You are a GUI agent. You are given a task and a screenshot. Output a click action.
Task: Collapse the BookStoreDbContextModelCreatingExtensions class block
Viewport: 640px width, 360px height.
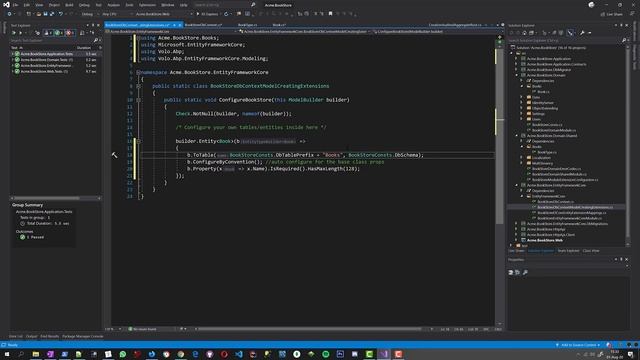(138, 86)
